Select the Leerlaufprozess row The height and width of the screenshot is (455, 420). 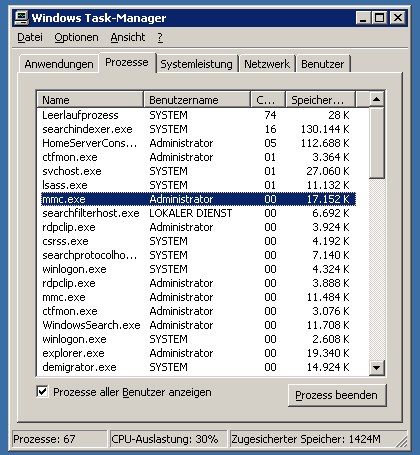pos(198,115)
